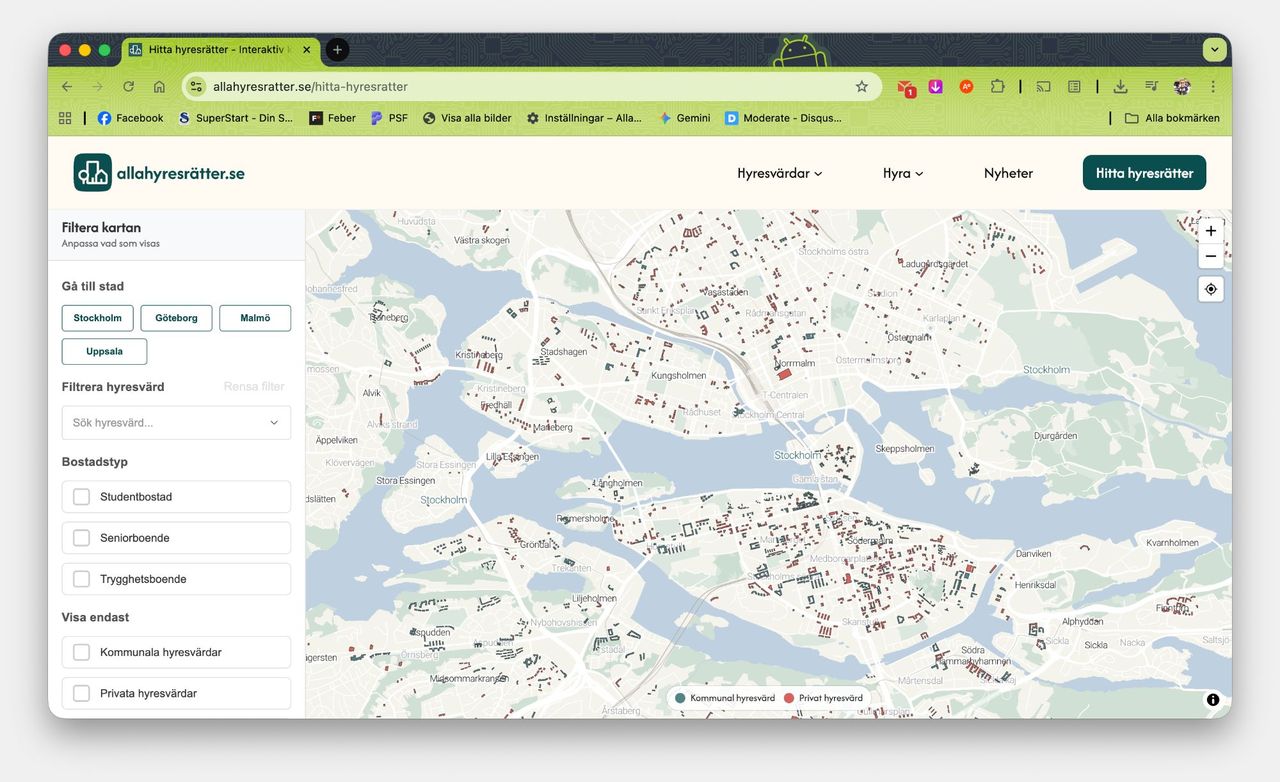Bookmark this page with star icon
The width and height of the screenshot is (1280, 782).
coord(862,87)
